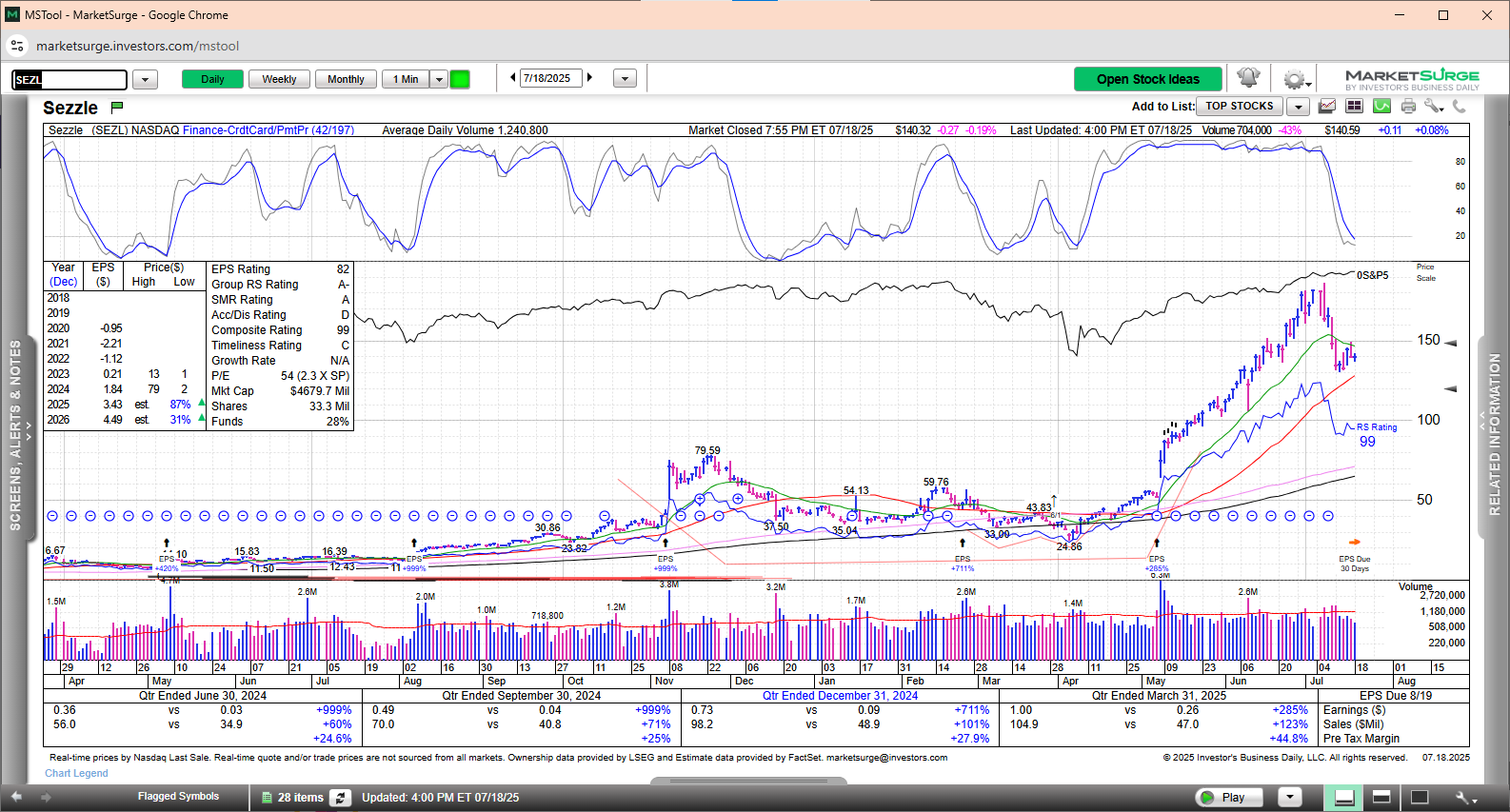Click the 2025 EPS estimate 3.43
The height and width of the screenshot is (812, 1510).
(x=112, y=405)
